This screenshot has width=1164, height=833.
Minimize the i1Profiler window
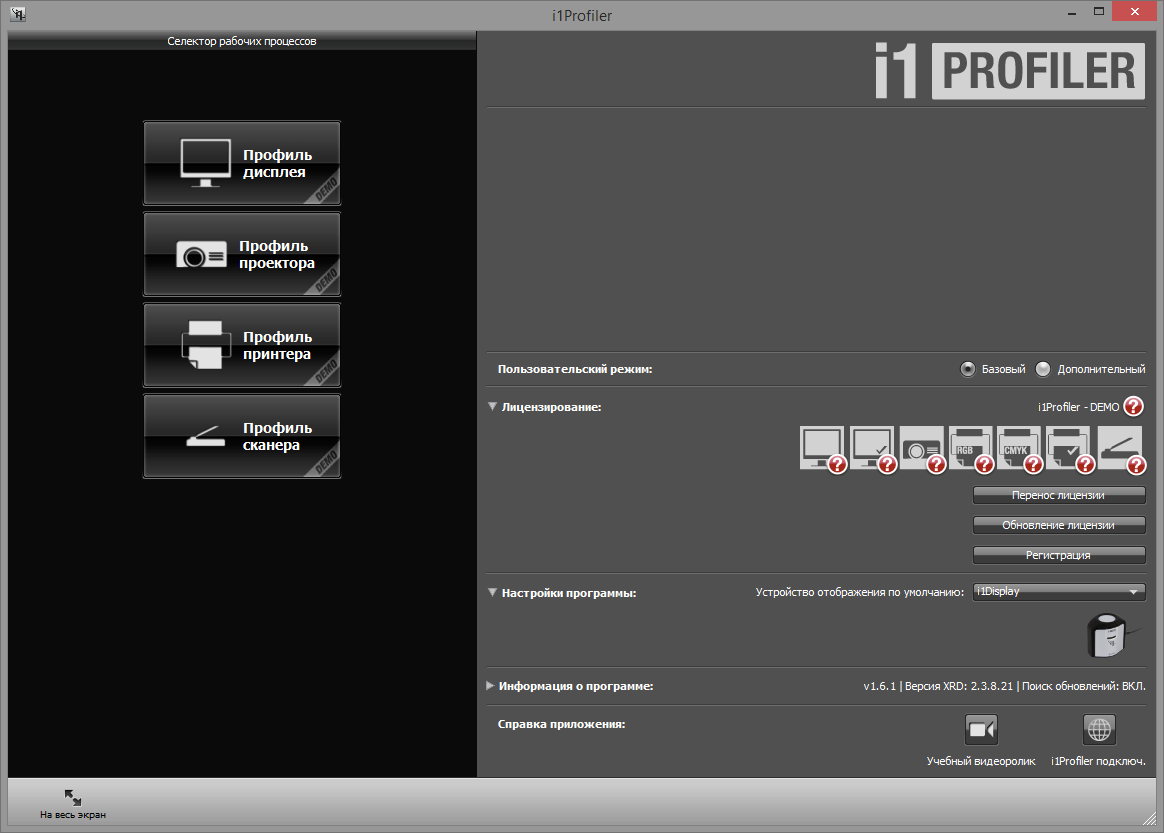(1072, 13)
